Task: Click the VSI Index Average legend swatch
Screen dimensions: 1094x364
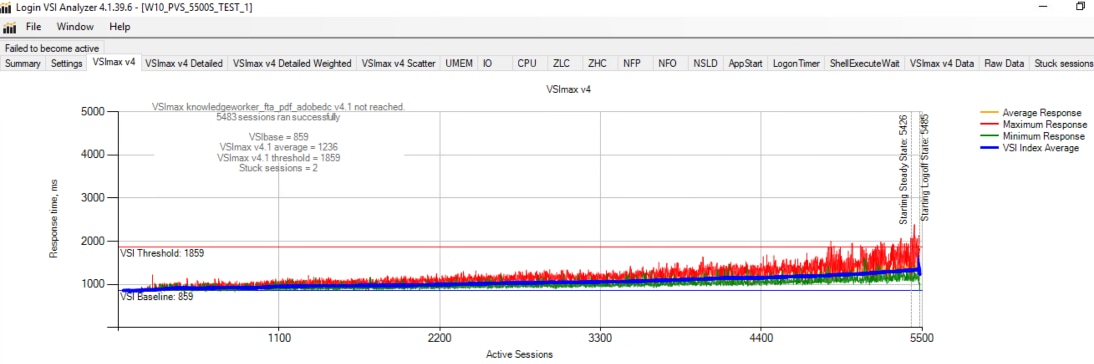Action: (x=988, y=148)
